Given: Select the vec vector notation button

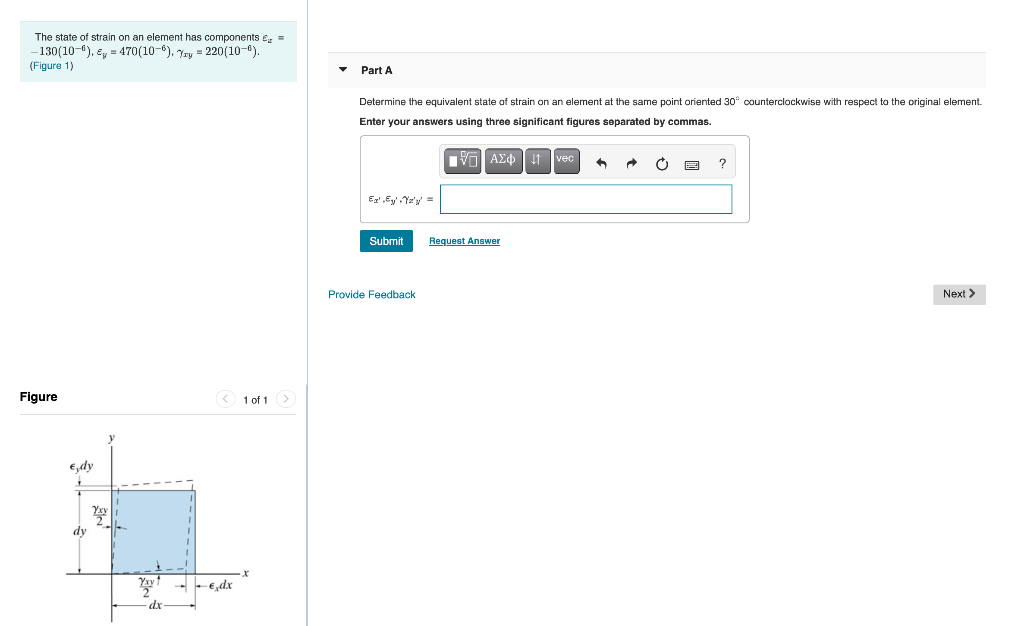Looking at the screenshot, I should (566, 160).
